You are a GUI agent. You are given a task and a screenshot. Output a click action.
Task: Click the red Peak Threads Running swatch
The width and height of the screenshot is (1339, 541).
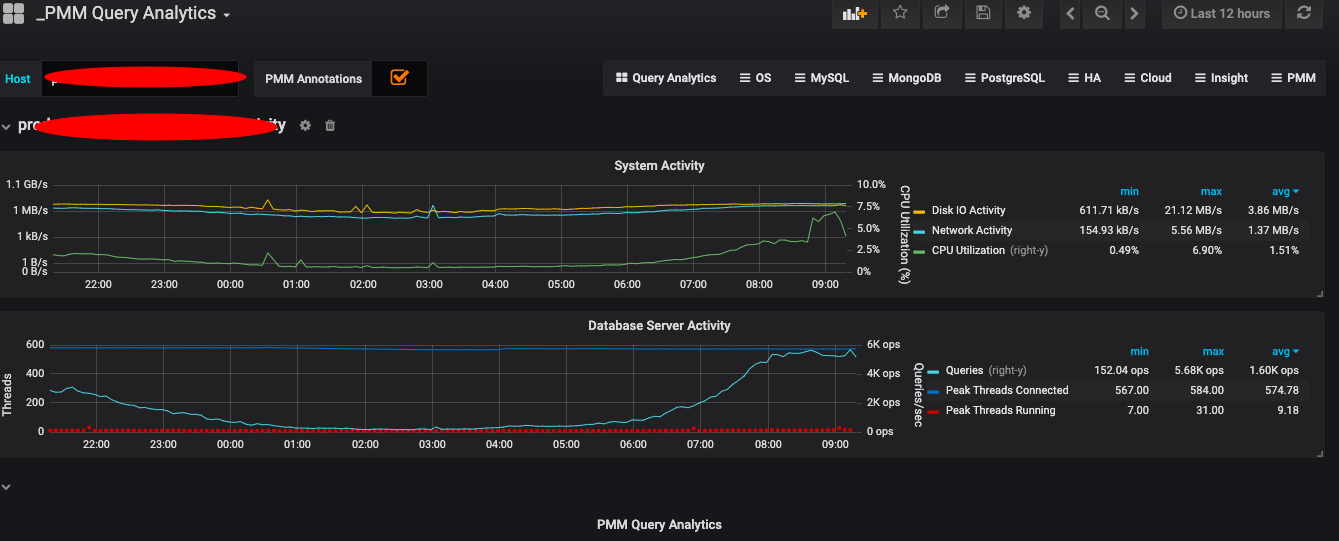click(933, 411)
